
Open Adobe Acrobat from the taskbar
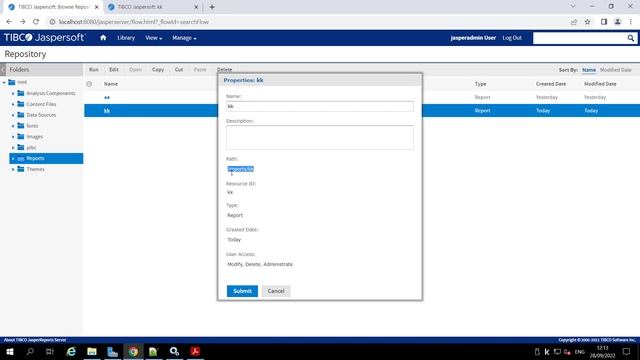(x=195, y=351)
